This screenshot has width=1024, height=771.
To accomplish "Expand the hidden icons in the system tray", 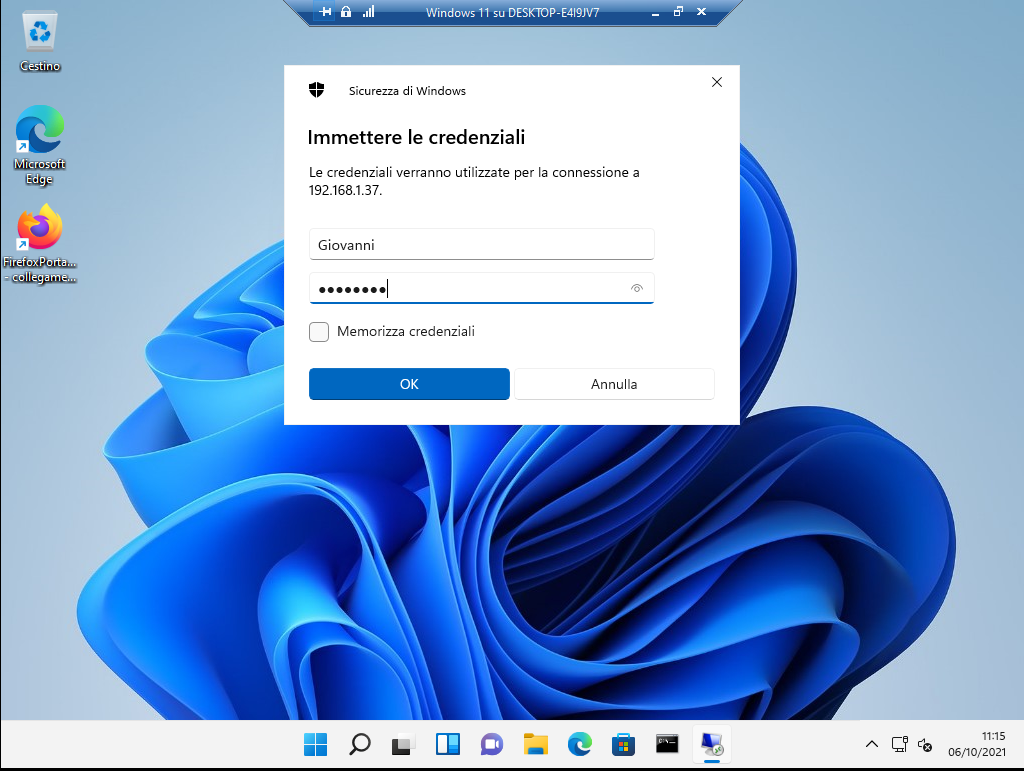I will point(872,744).
